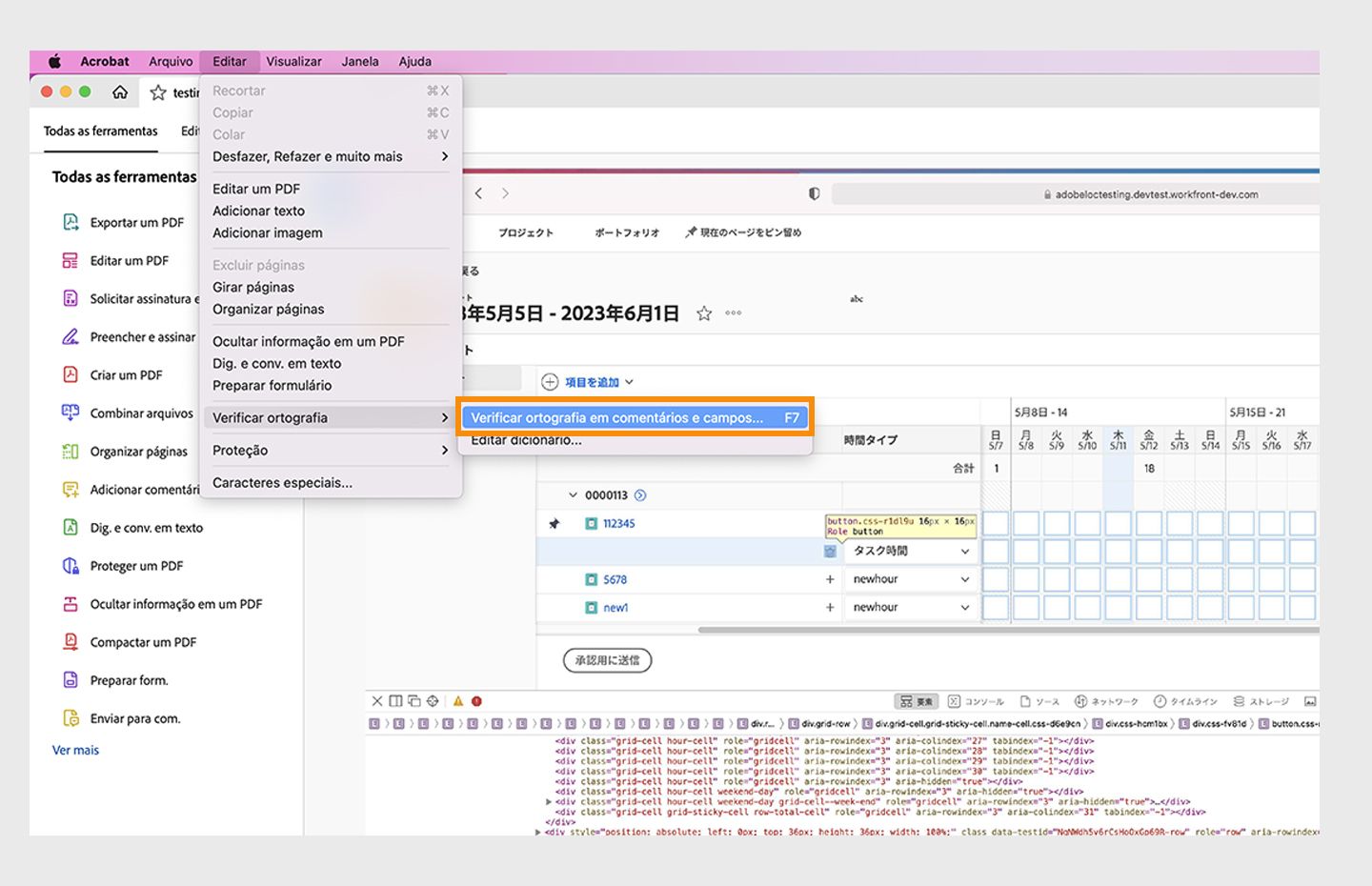
Task: Open the Combinar arquivos tool icon
Action: [x=71, y=413]
